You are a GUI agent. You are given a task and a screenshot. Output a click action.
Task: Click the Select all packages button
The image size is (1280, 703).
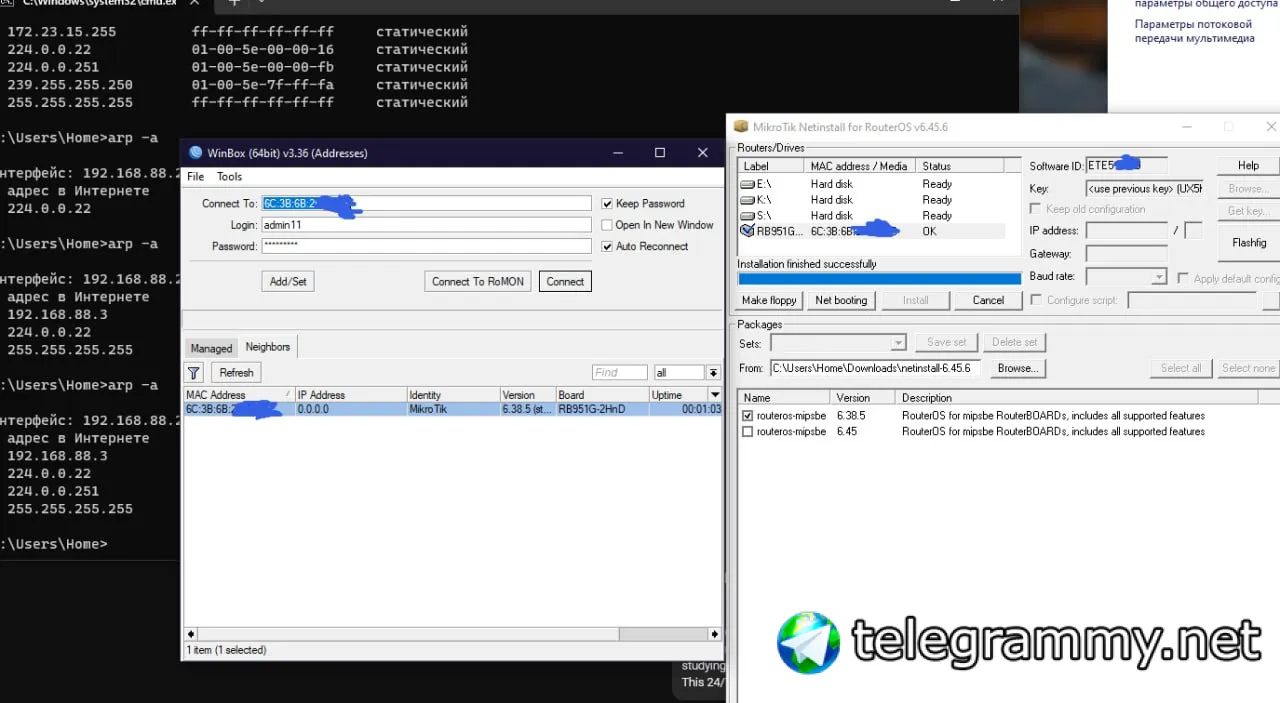tap(1181, 368)
